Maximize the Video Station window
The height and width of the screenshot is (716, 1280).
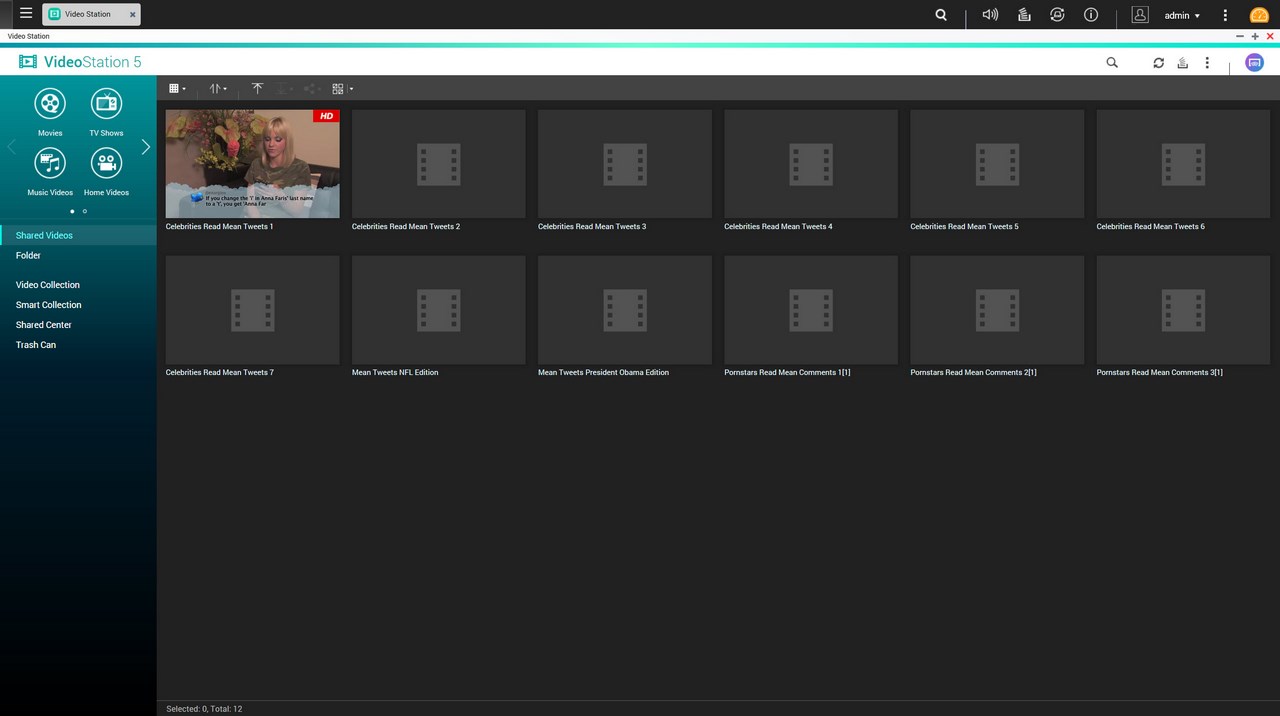[1255, 36]
